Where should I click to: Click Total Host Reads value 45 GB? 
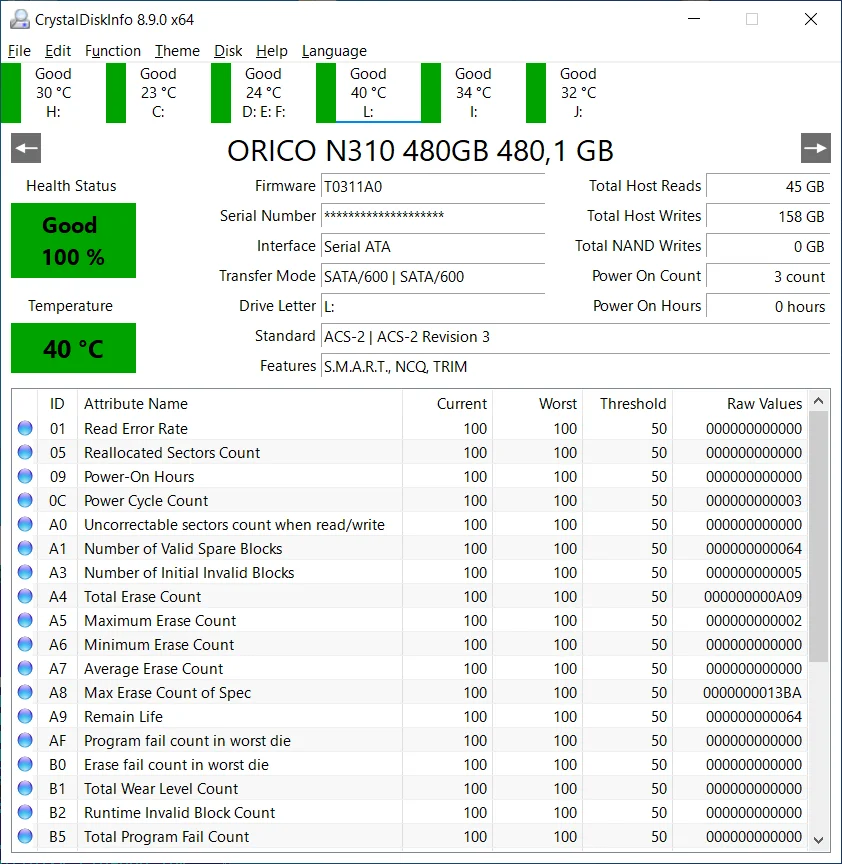768,186
